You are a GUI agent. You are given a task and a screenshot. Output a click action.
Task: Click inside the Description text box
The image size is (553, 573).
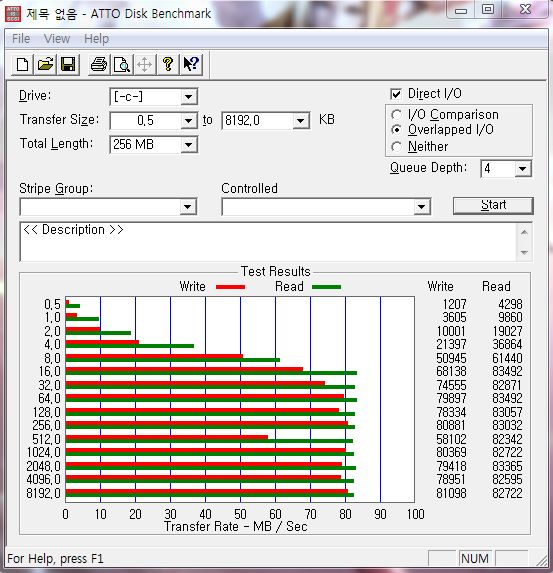268,242
